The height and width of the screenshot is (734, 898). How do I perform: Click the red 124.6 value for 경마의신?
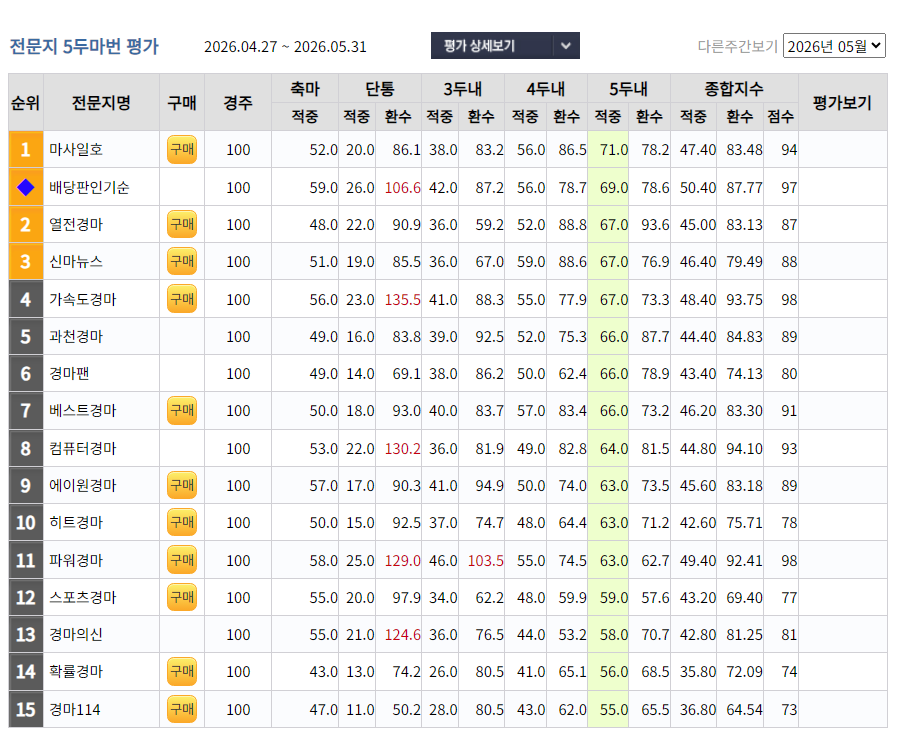[403, 635]
